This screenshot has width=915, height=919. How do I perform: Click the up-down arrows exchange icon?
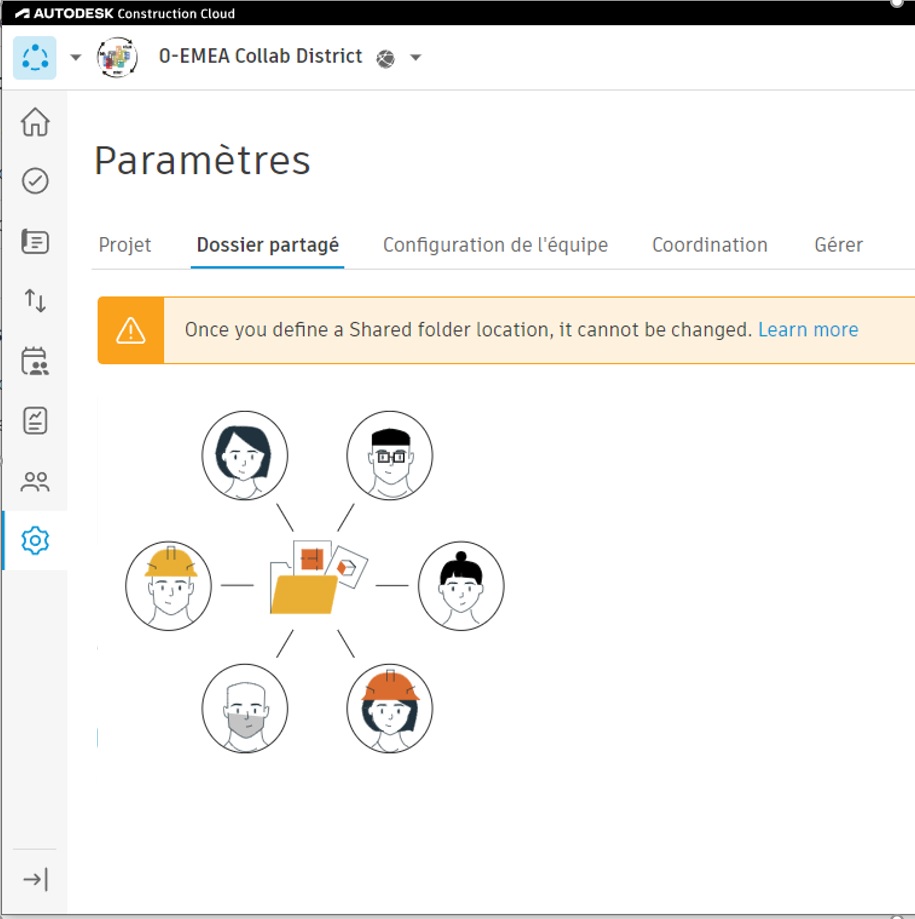(x=35, y=301)
